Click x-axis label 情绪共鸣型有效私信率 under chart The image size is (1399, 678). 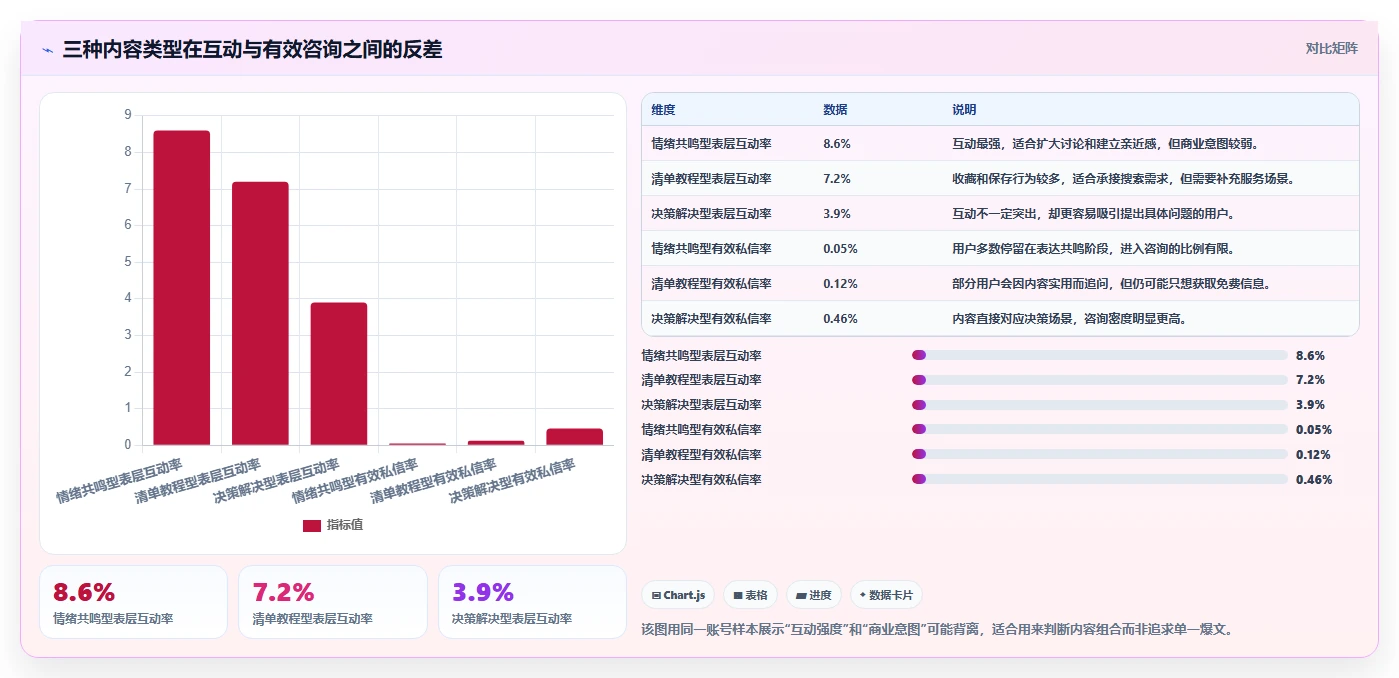(x=357, y=481)
